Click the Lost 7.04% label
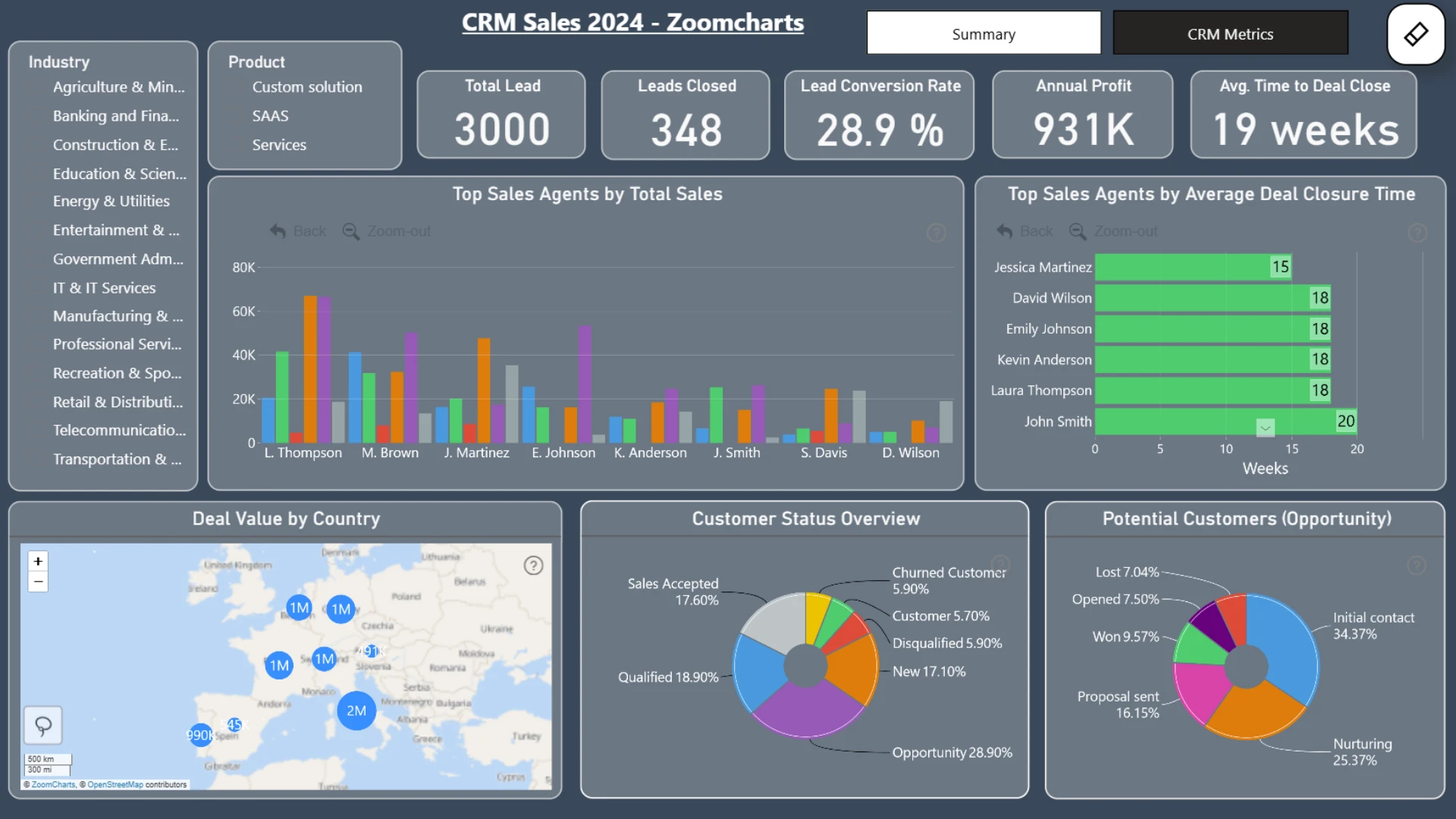1456x819 pixels. click(1127, 572)
